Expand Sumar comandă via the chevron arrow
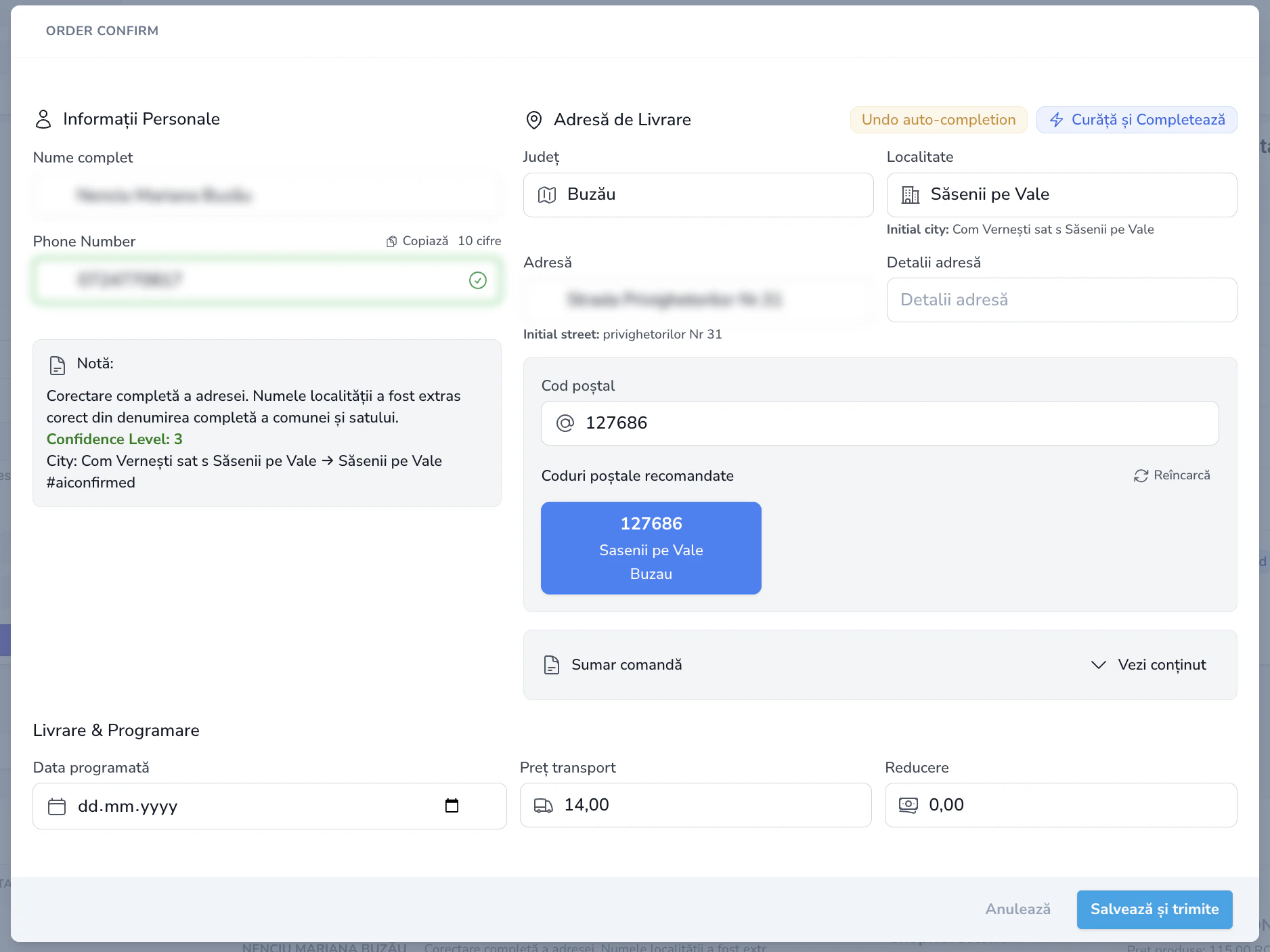The width and height of the screenshot is (1270, 952). [x=1099, y=665]
